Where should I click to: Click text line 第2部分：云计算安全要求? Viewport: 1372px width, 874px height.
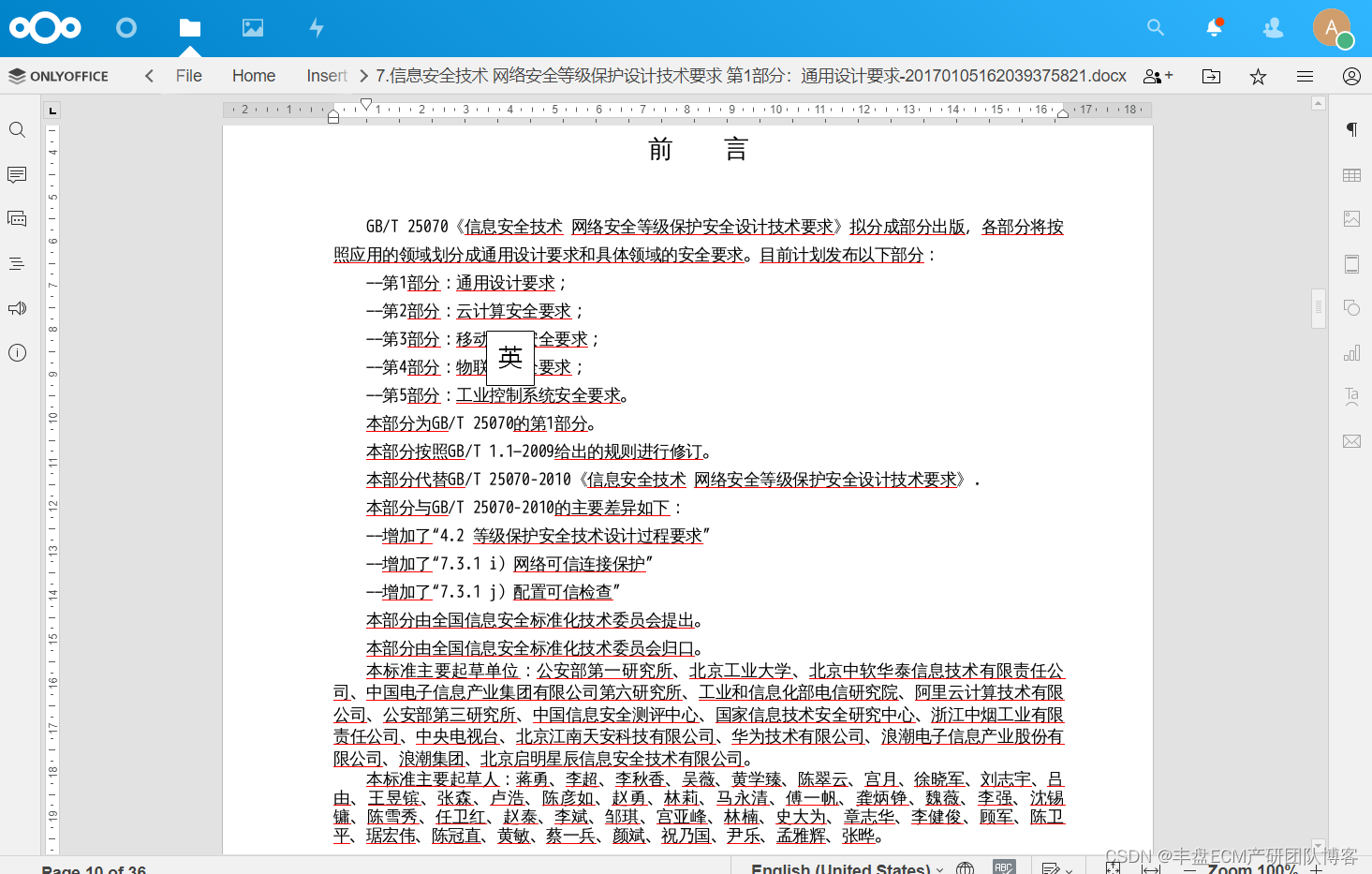click(x=474, y=311)
